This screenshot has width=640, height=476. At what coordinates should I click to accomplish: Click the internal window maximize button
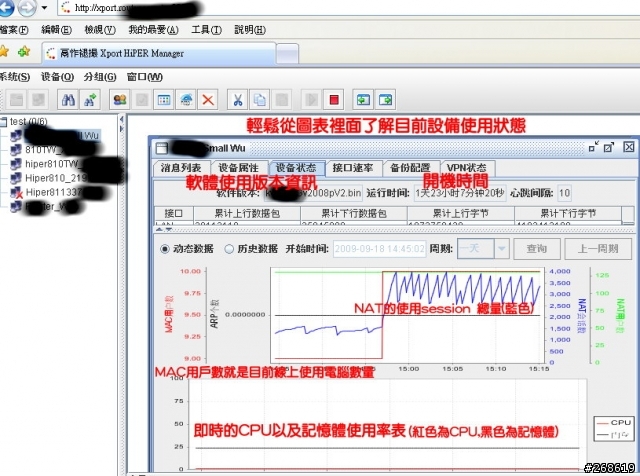click(609, 147)
